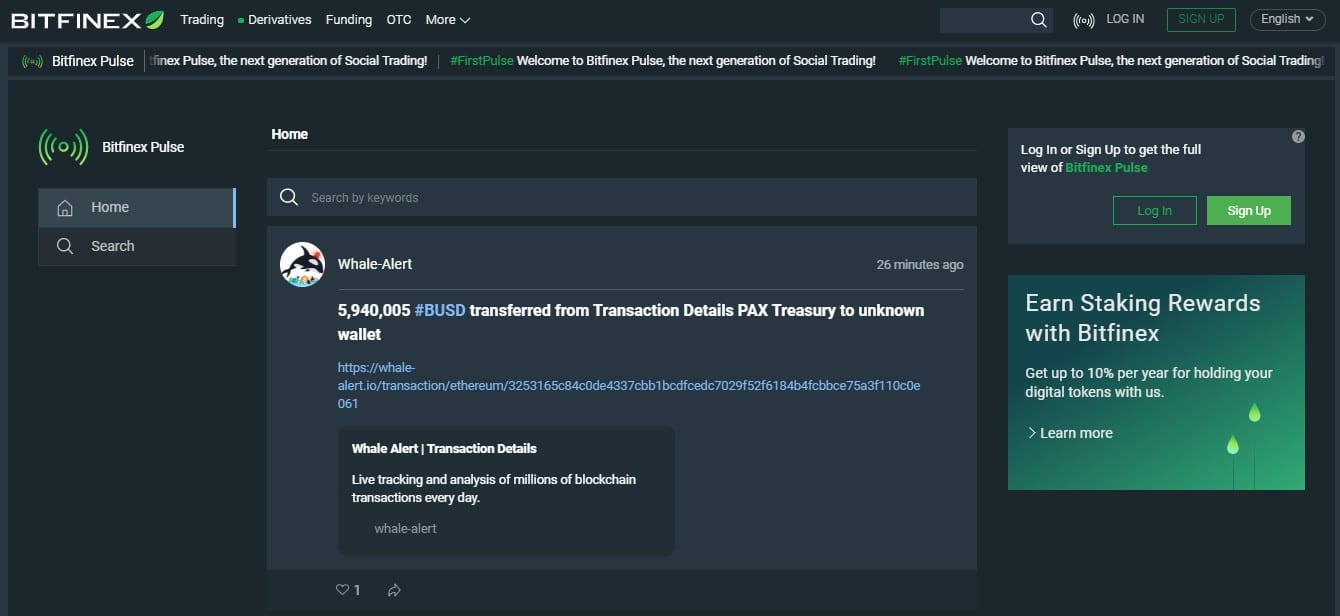Open the OTC menu item

[399, 19]
